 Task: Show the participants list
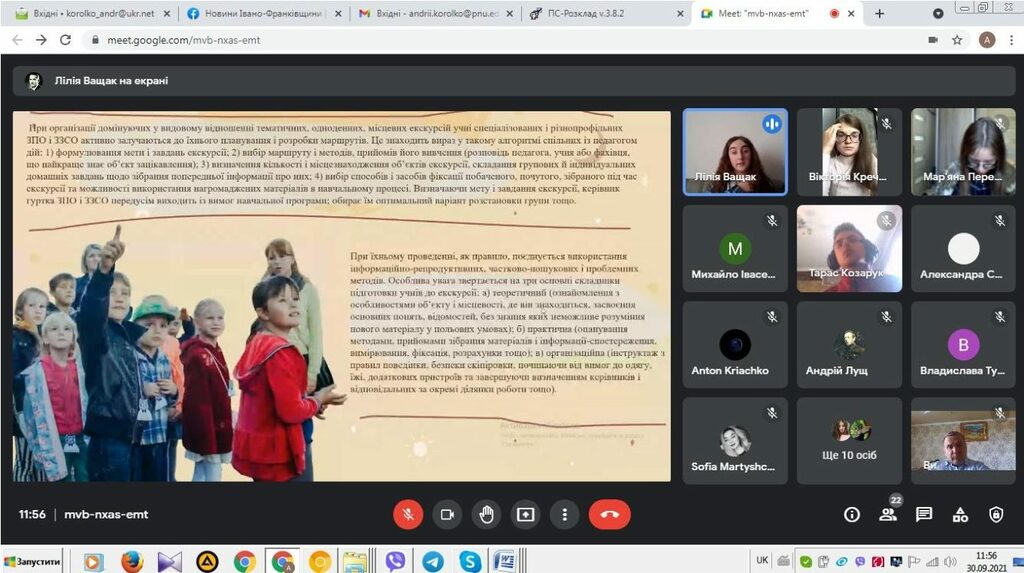coord(888,514)
